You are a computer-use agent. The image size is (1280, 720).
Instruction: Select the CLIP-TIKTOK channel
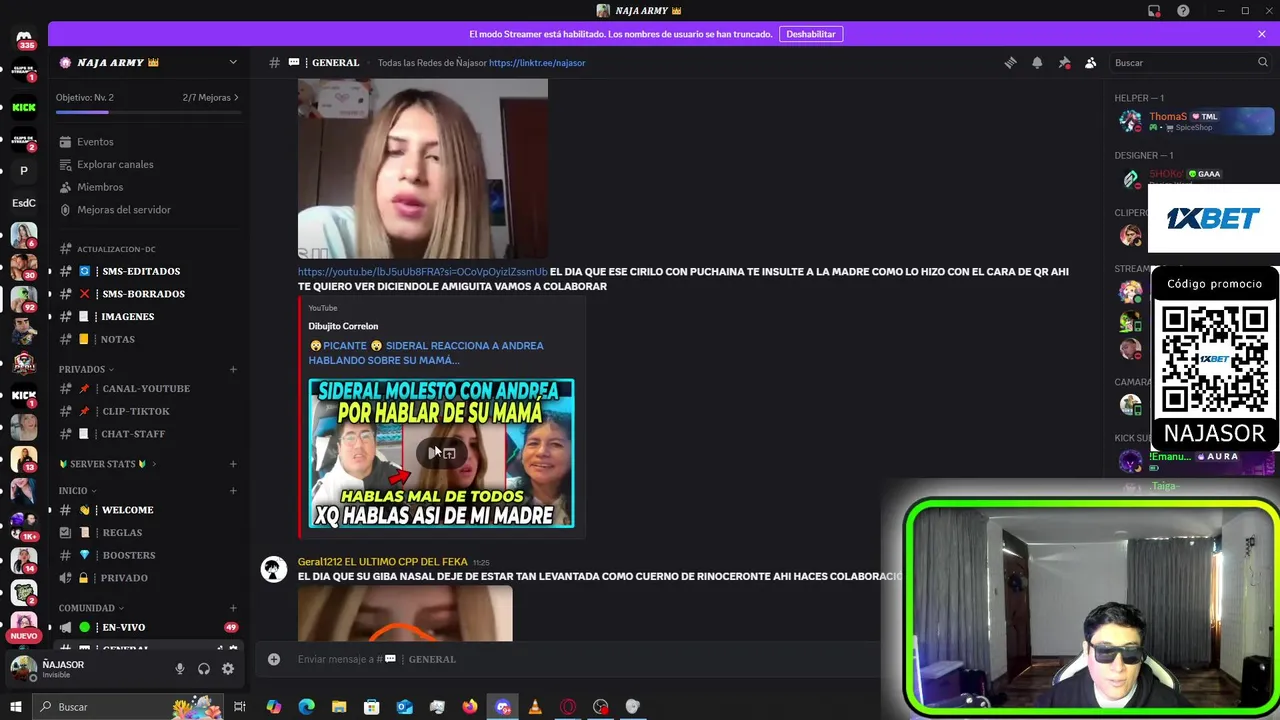[x=149, y=411]
